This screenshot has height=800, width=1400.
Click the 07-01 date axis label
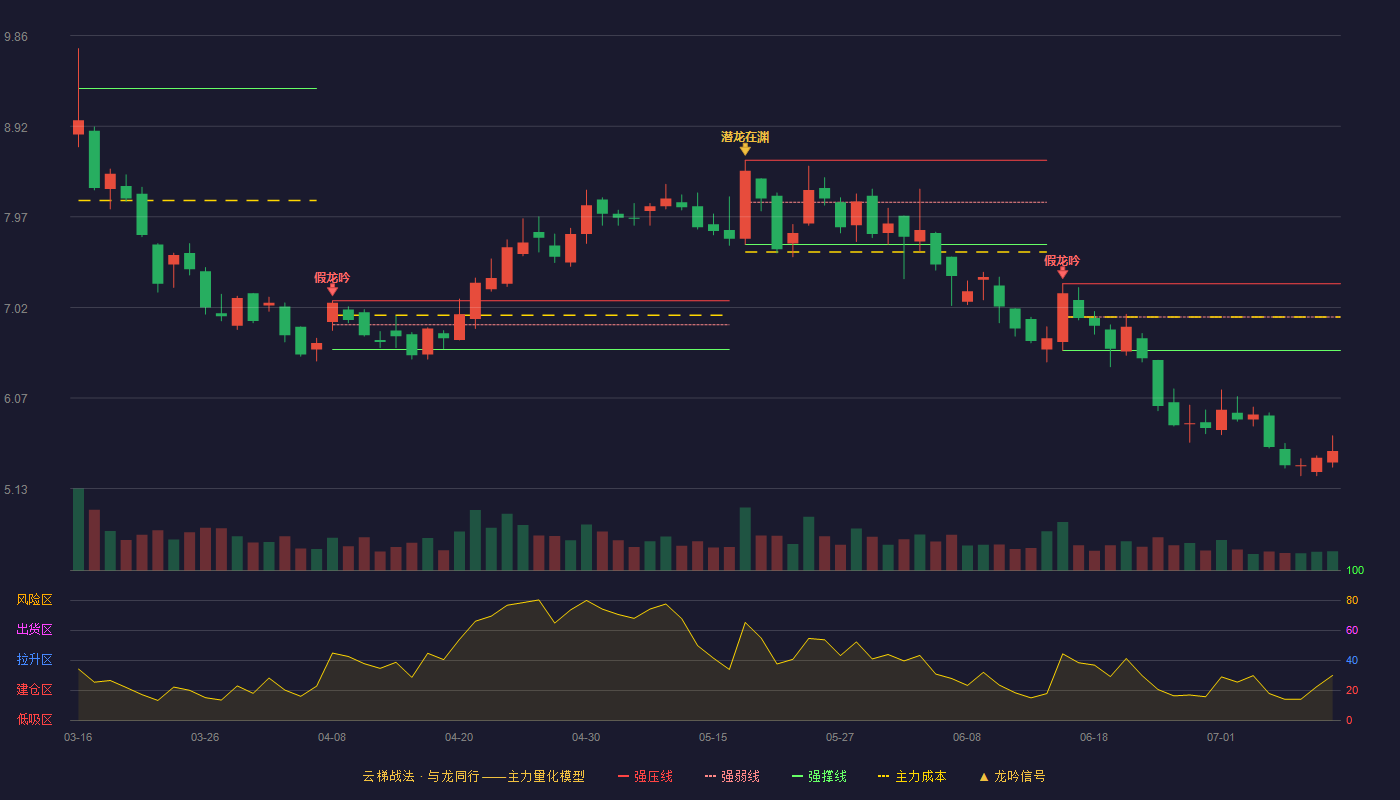click(1221, 737)
